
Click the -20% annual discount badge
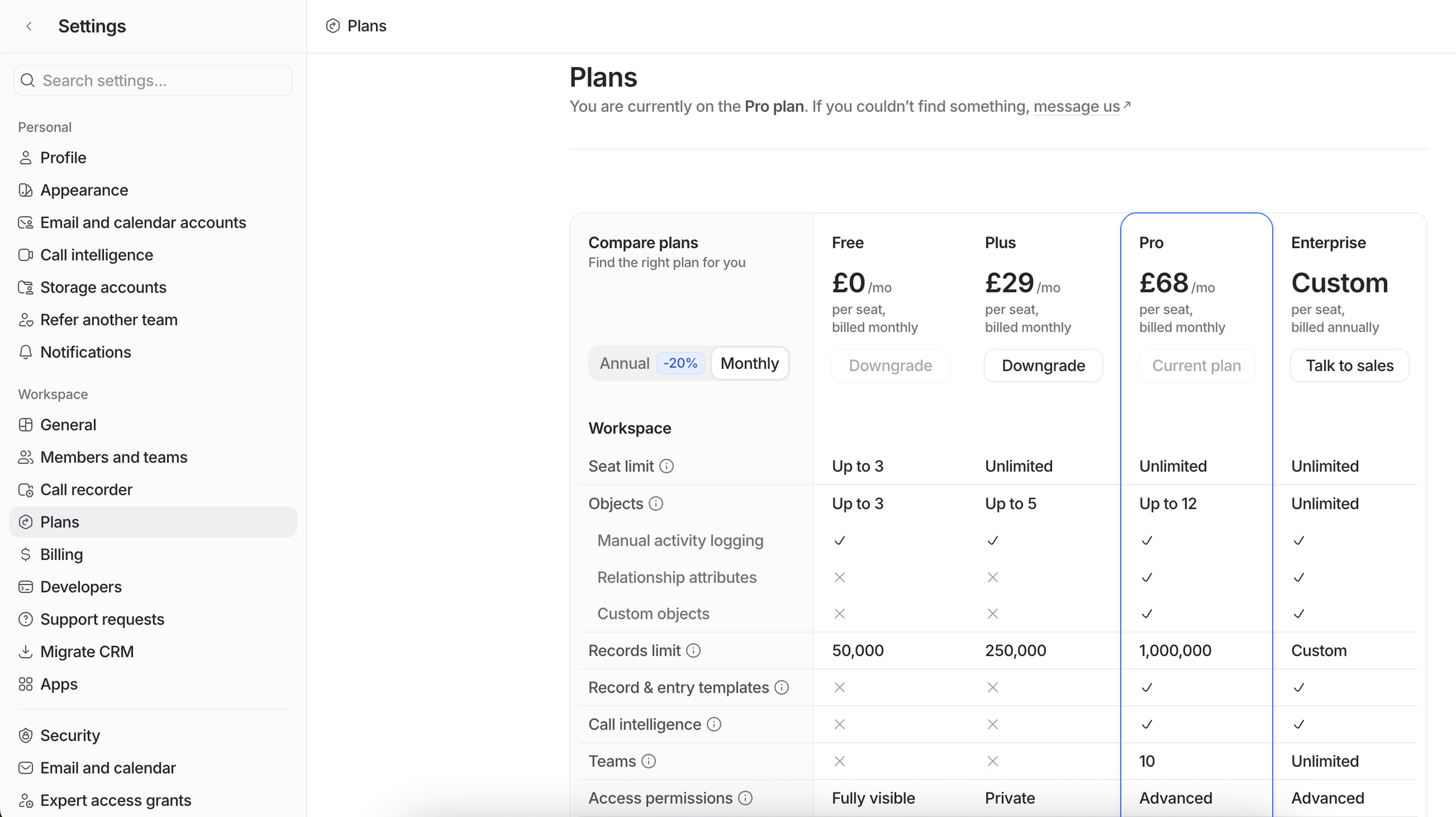tap(680, 363)
